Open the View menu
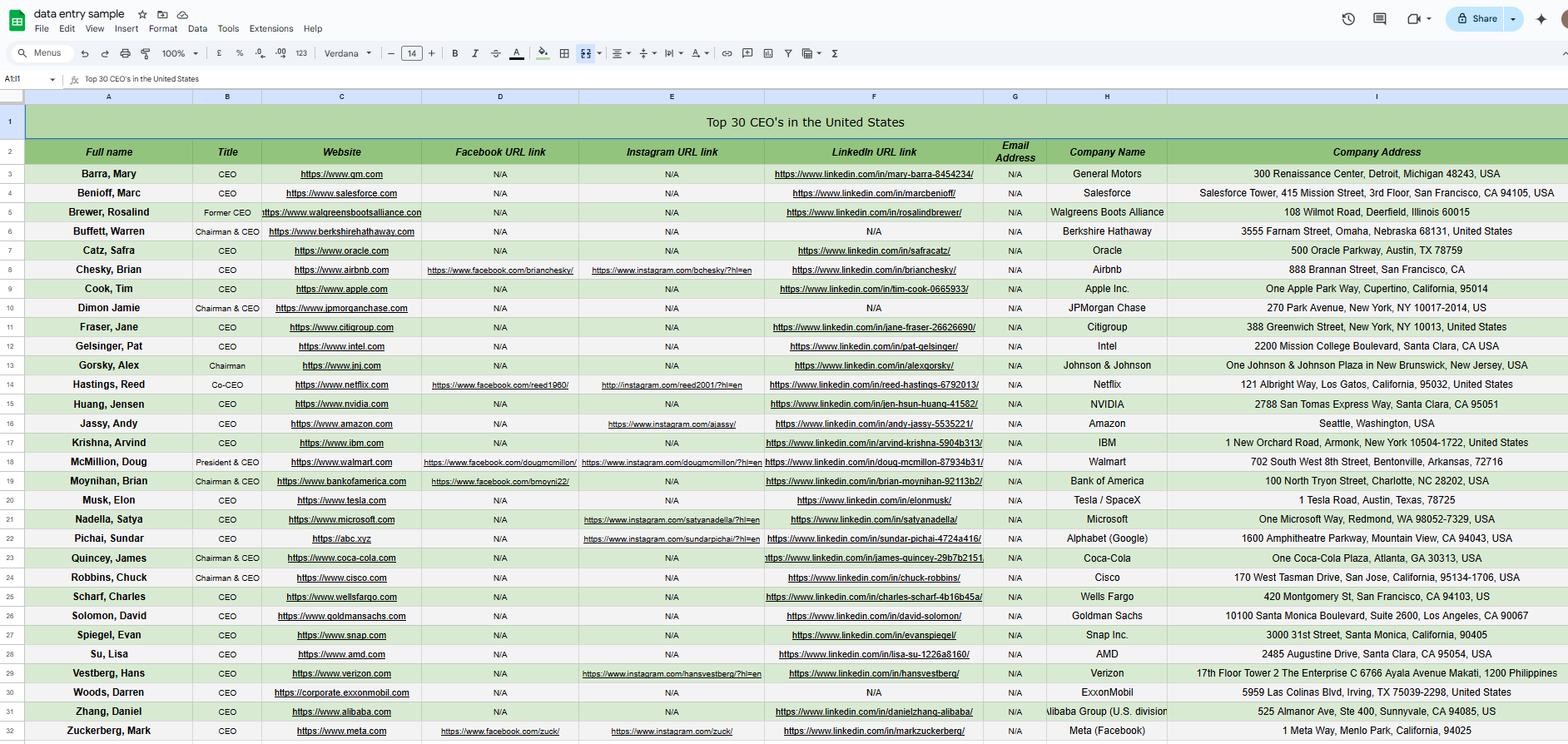Viewport: 1568px width, 744px height. pos(95,28)
